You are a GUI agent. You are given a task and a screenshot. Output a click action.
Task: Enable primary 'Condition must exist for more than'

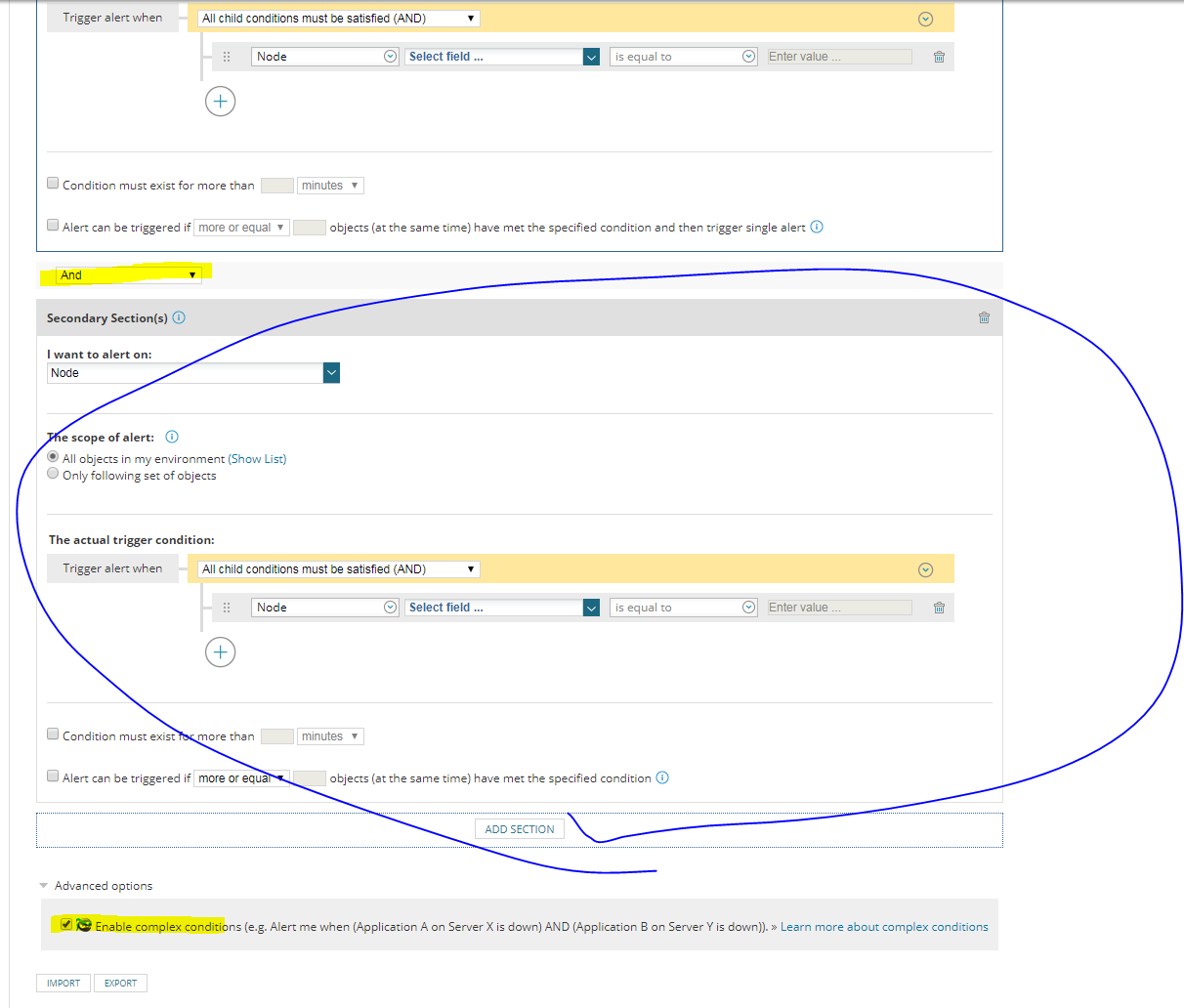(x=53, y=183)
